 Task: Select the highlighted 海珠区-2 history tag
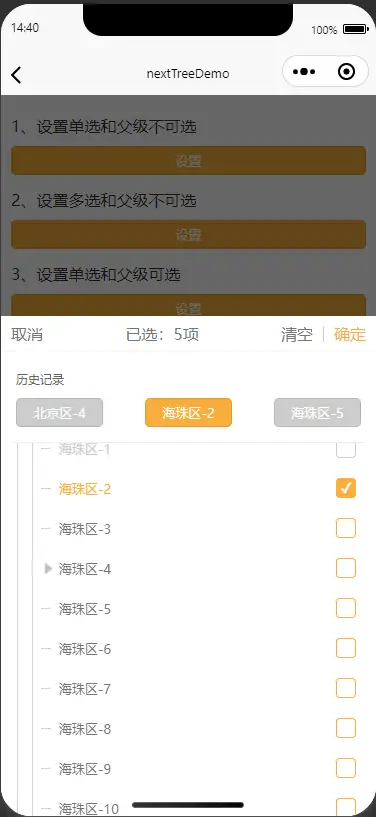pyautogui.click(x=189, y=413)
